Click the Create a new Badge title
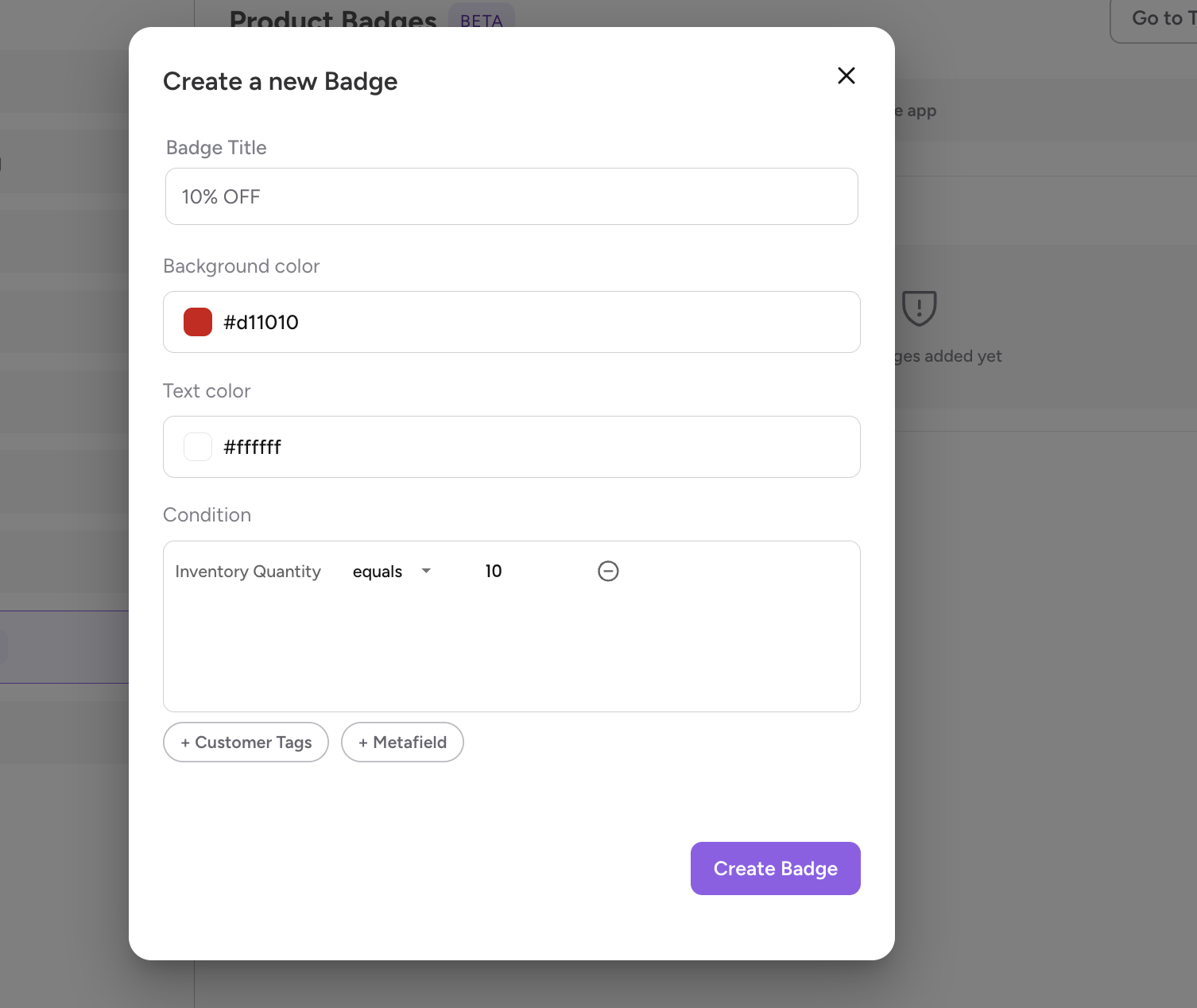 (x=280, y=81)
